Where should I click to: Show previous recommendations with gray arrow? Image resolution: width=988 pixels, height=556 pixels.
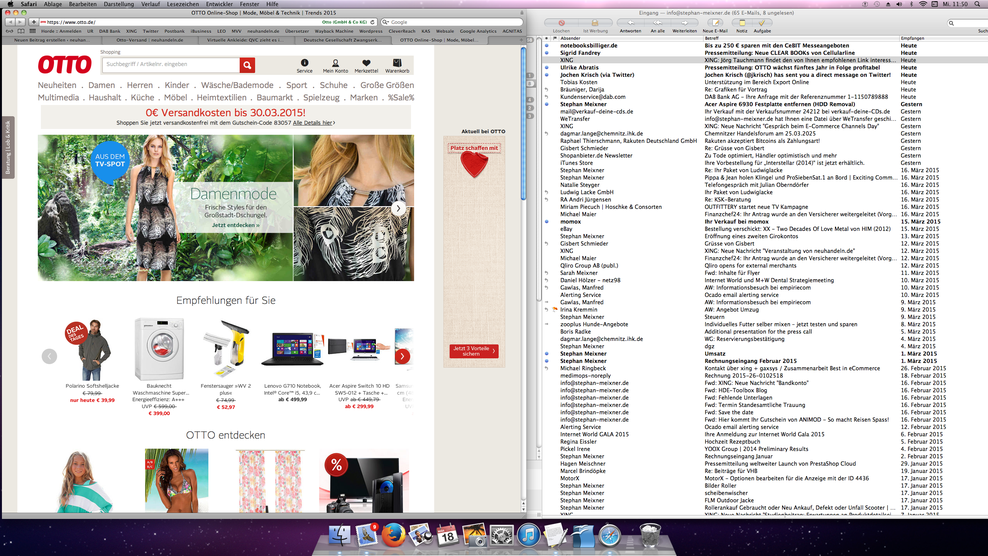(x=49, y=356)
